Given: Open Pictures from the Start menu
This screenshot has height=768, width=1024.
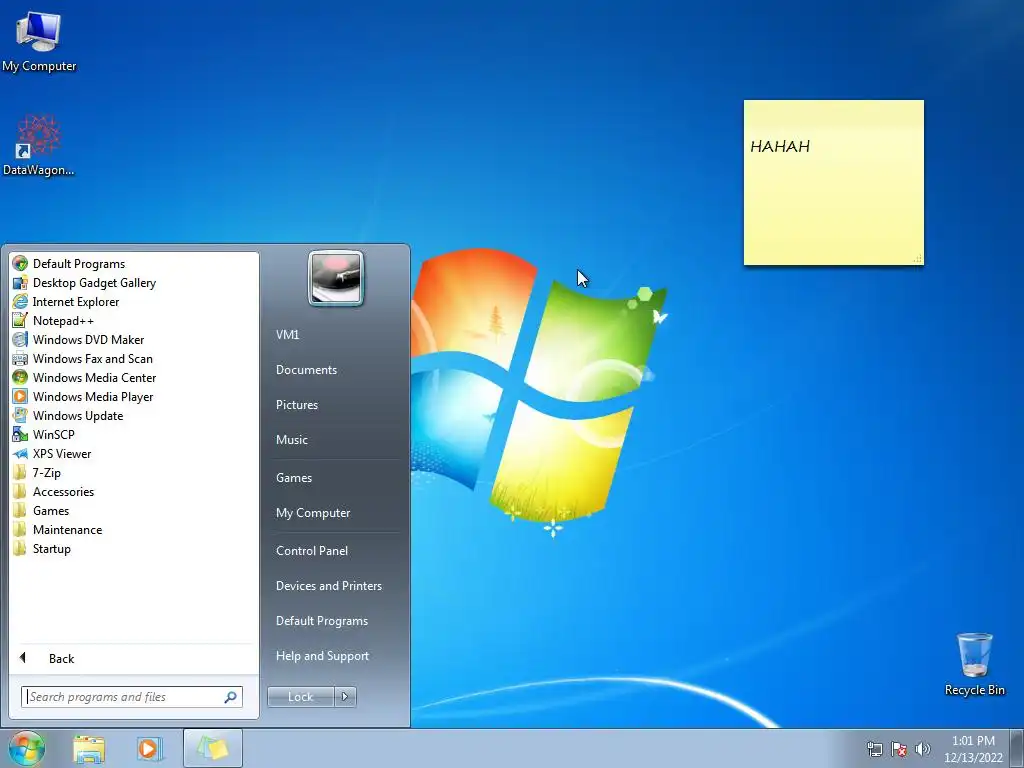Looking at the screenshot, I should 296,405.
